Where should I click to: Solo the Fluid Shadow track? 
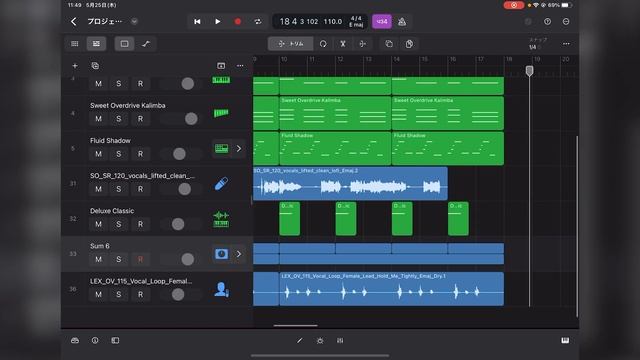tap(118, 154)
